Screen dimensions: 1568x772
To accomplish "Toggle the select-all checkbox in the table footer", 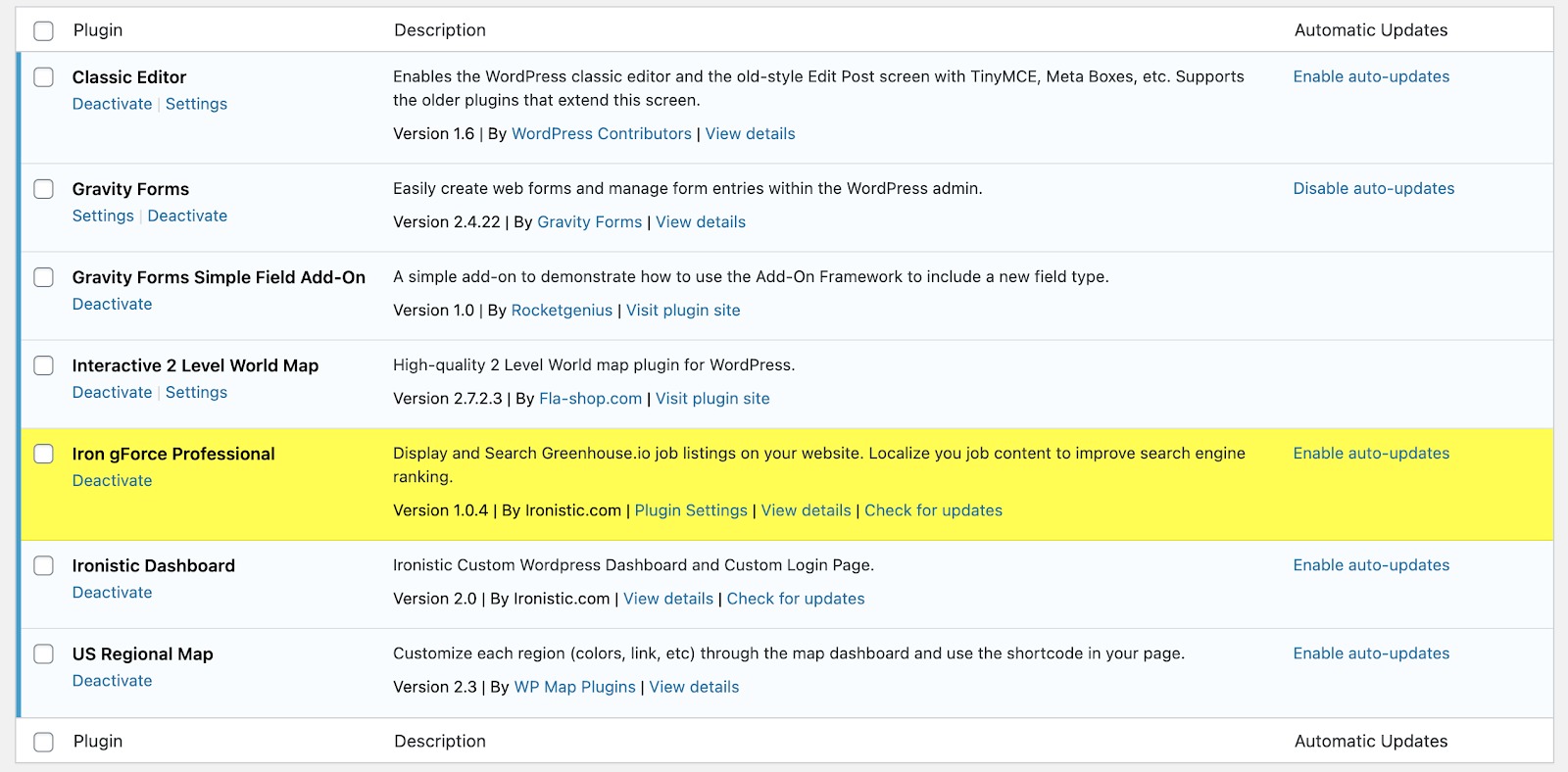I will (x=44, y=742).
